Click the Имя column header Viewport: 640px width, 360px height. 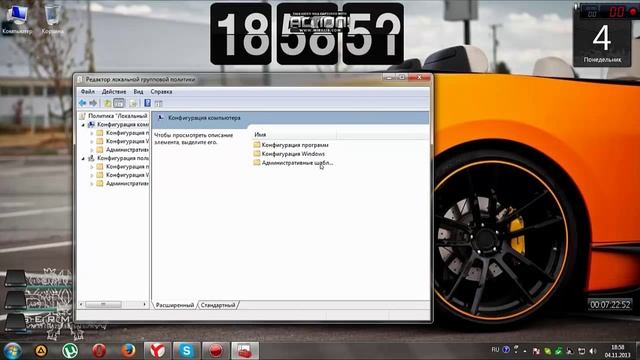click(295, 134)
